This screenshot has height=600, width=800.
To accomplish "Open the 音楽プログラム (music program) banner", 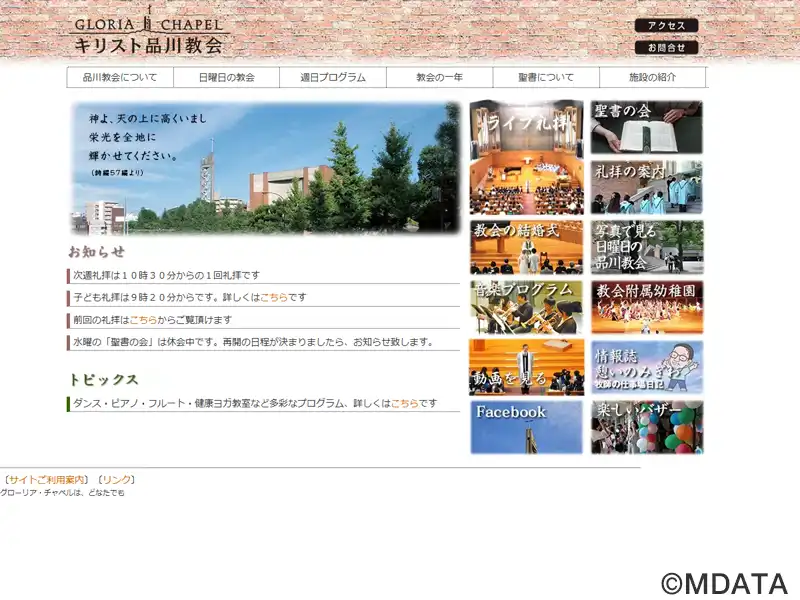I will 526,305.
